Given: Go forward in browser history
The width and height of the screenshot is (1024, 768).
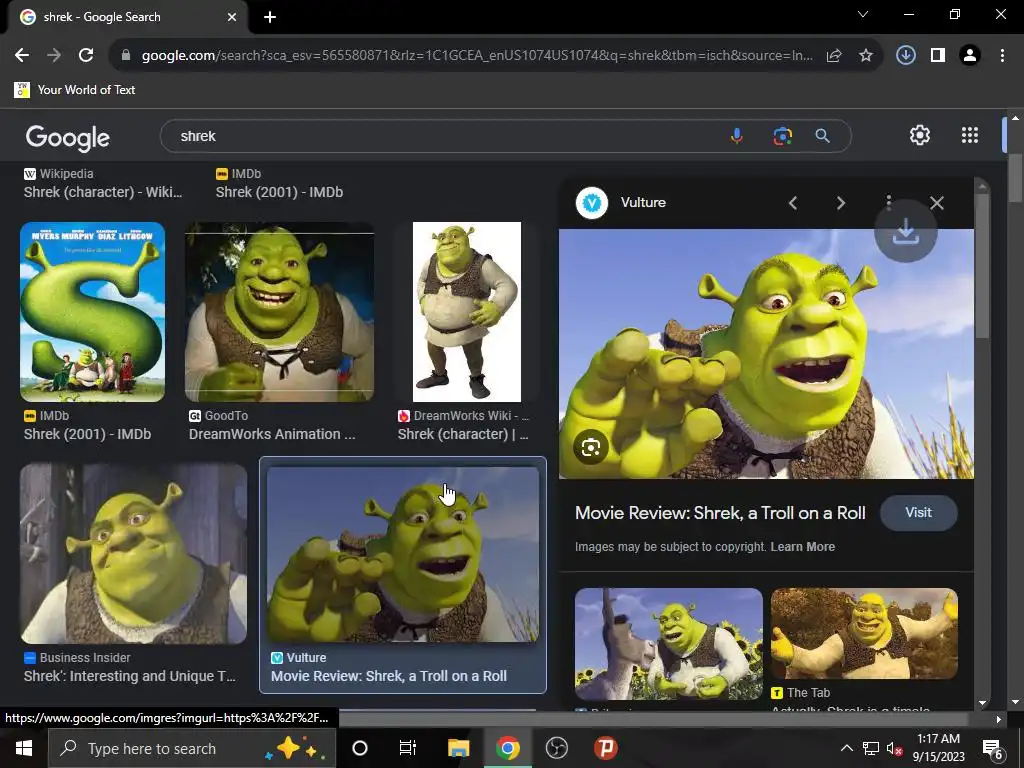Looking at the screenshot, I should (54, 56).
